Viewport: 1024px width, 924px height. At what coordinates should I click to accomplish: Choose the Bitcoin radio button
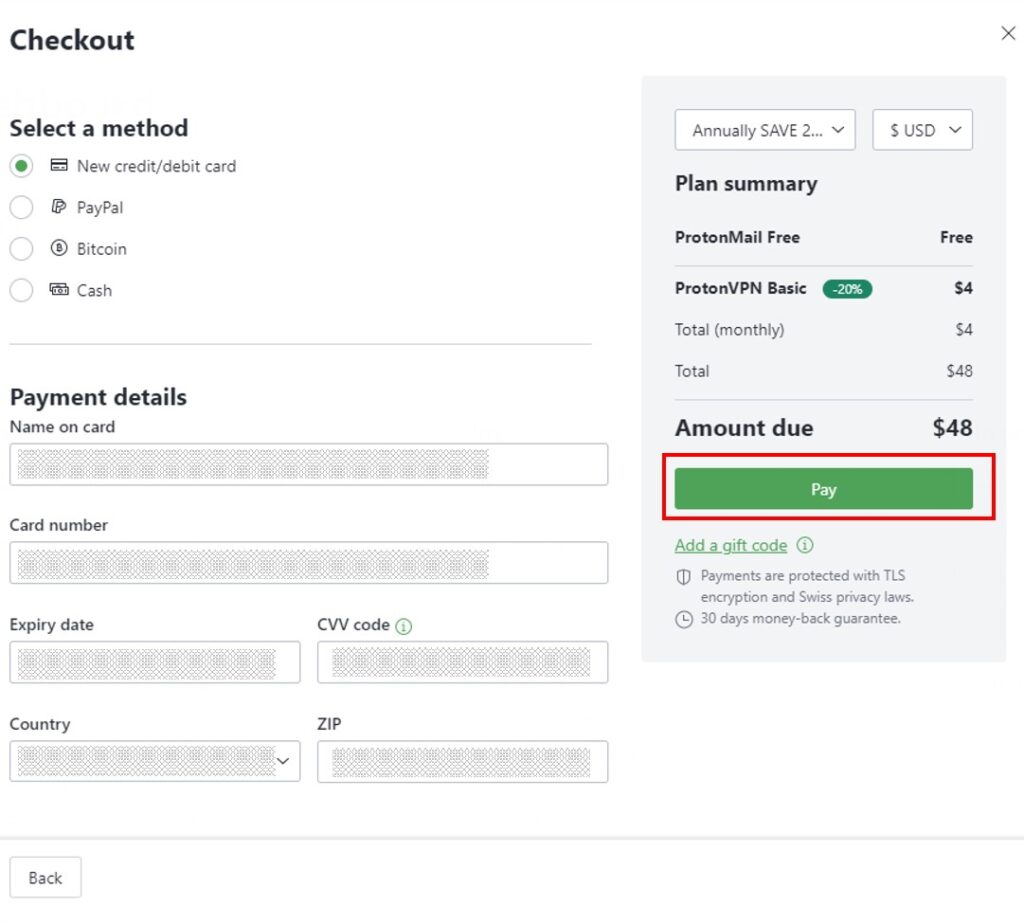point(21,249)
